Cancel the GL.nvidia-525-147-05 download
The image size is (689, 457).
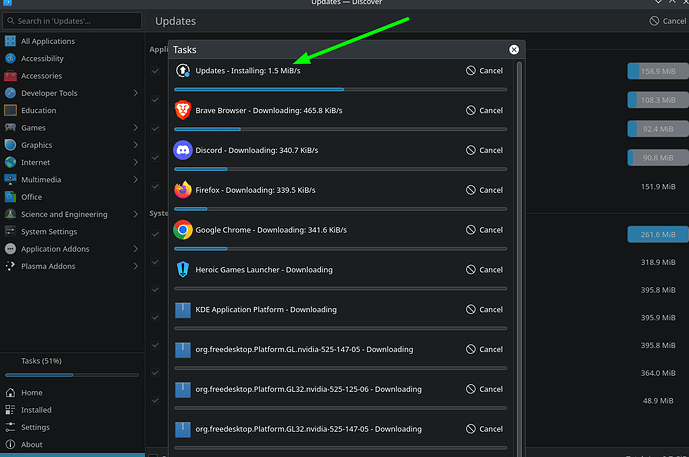pos(484,349)
